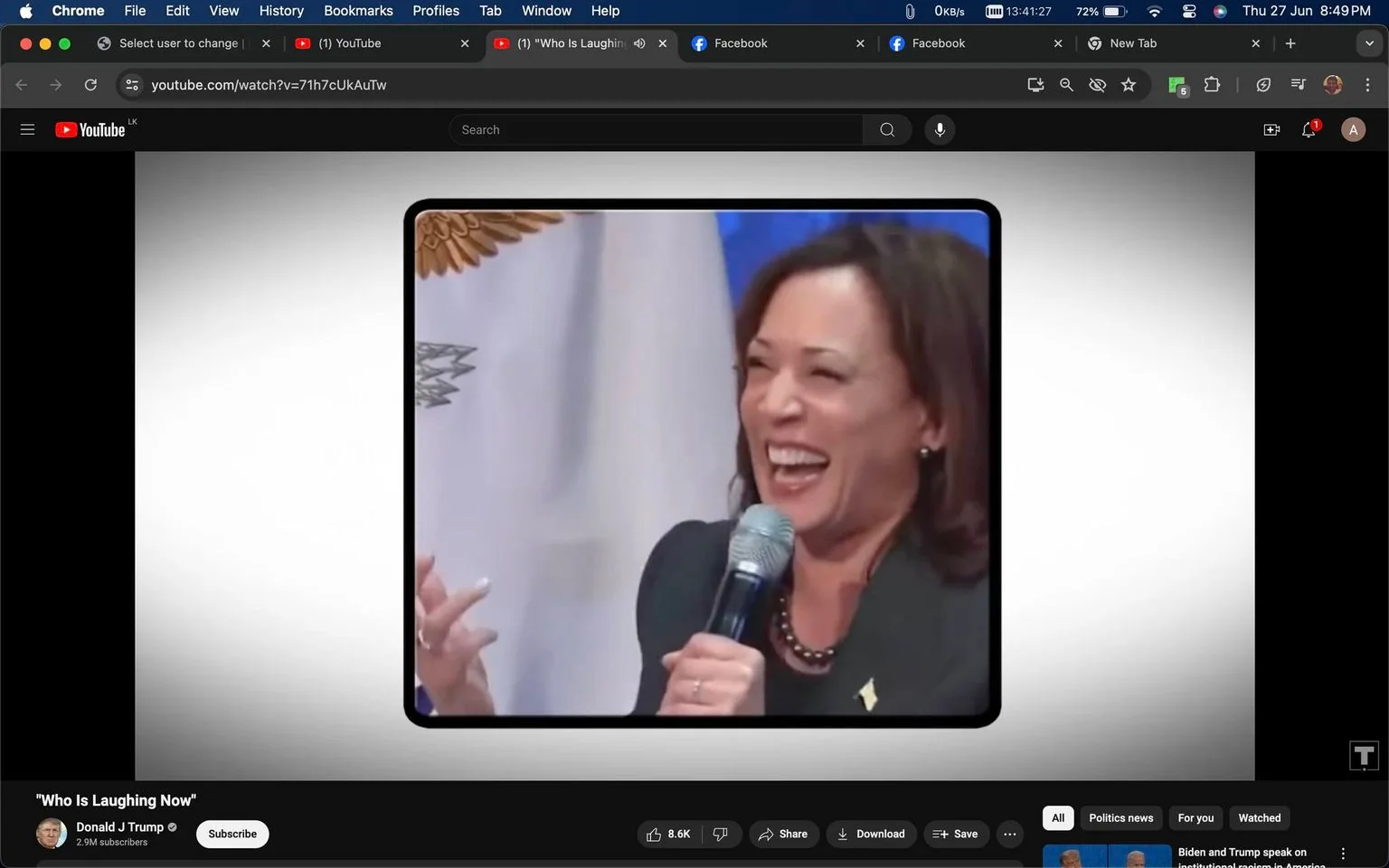Go back to previous page
This screenshot has height=868, width=1389.
pyautogui.click(x=22, y=84)
